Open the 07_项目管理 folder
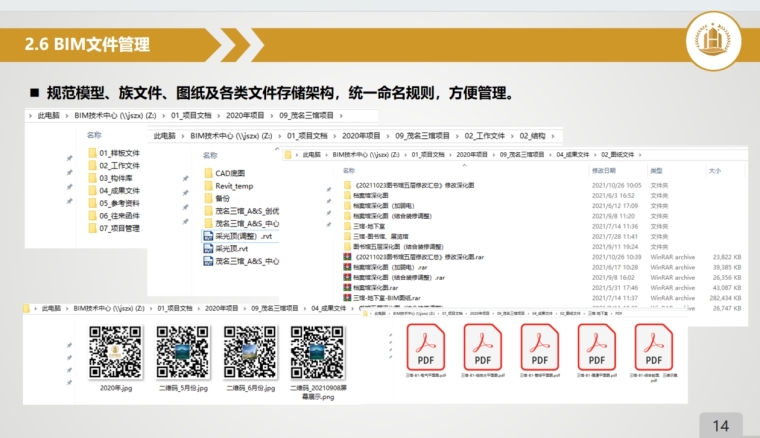Image resolution: width=760 pixels, height=438 pixels. click(x=118, y=228)
